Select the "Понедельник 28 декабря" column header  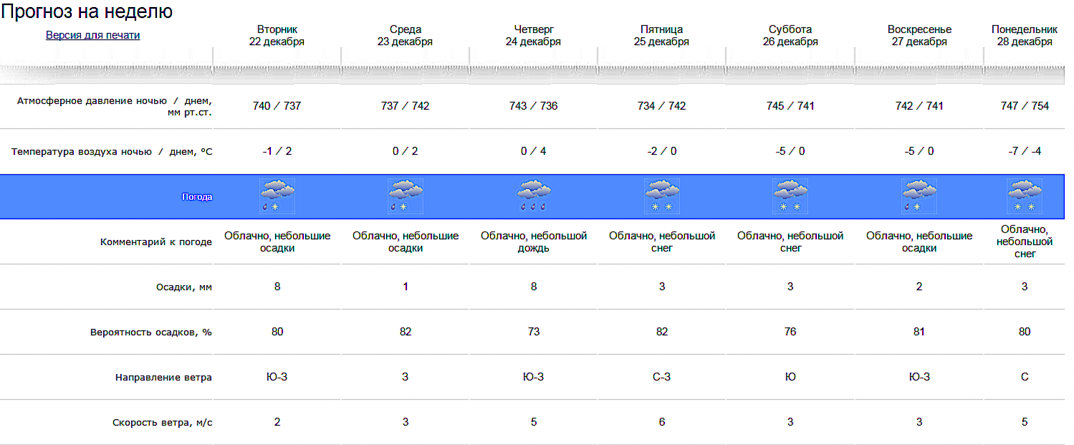(1025, 36)
